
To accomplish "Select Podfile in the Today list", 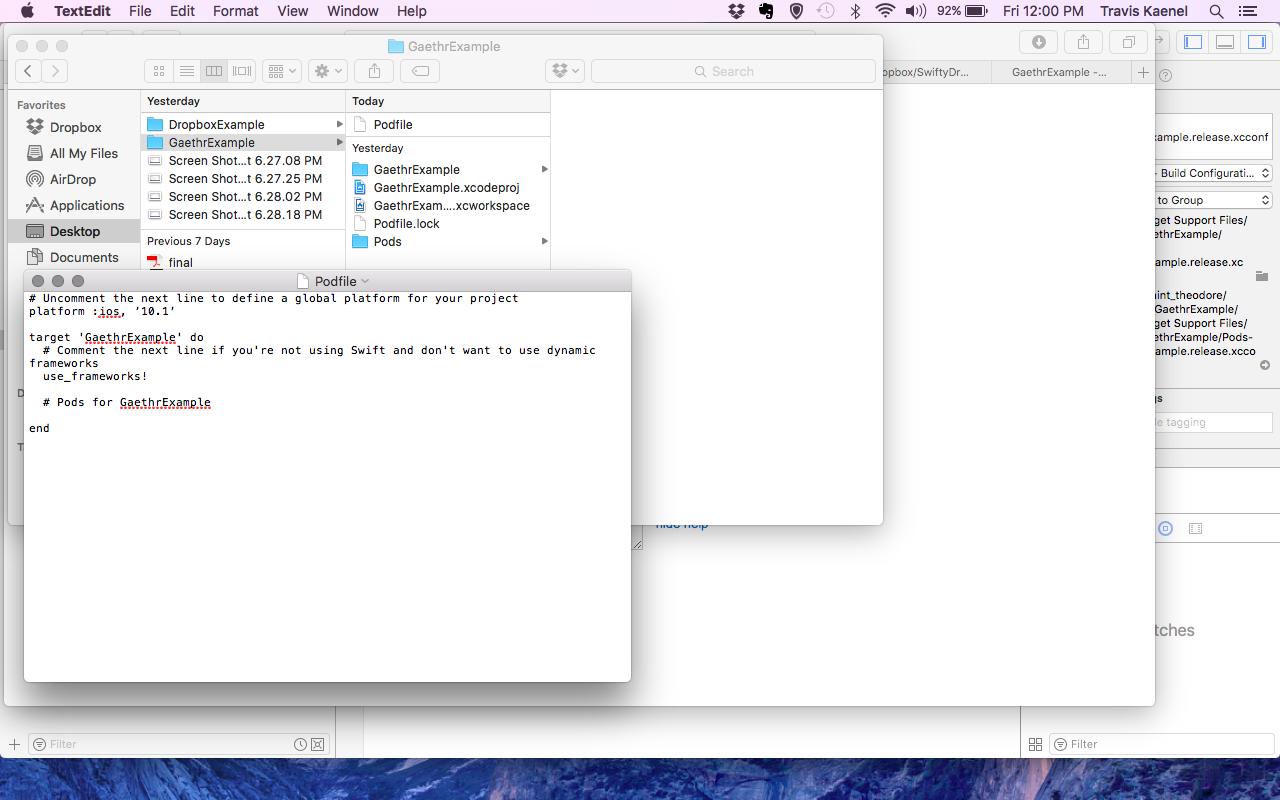I will 393,124.
